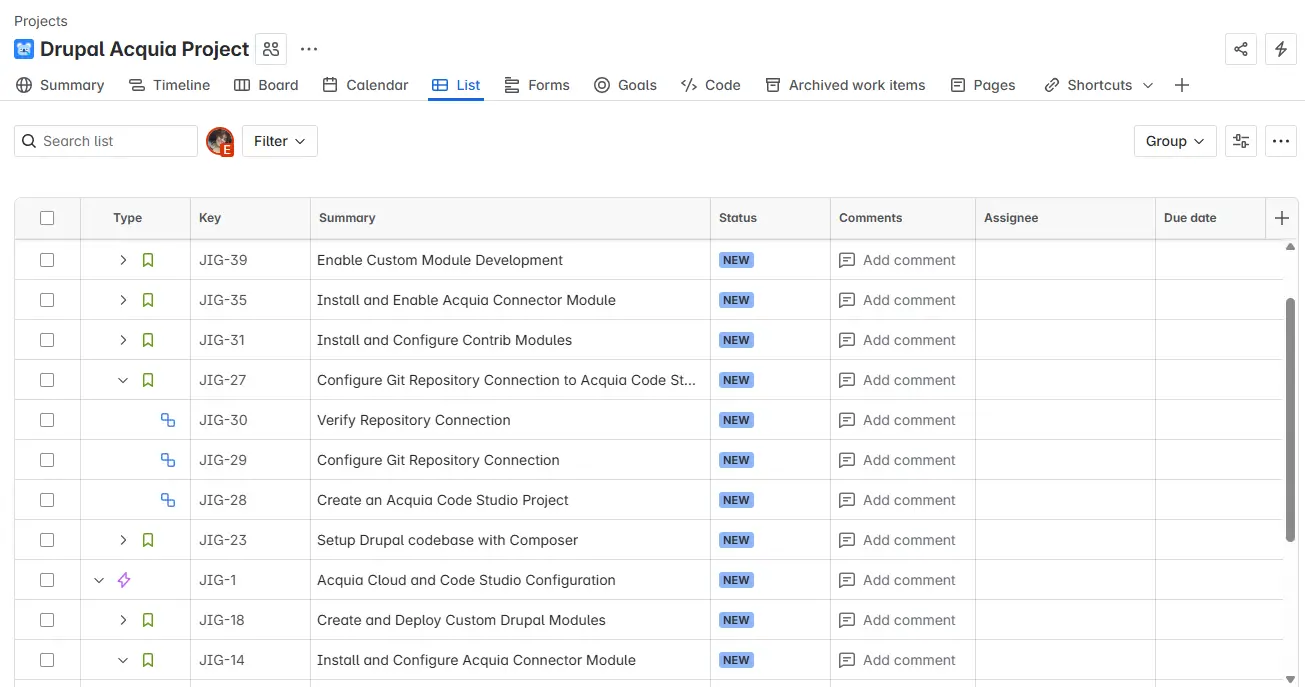
Task: Click the project team members icon
Action: coord(270,49)
